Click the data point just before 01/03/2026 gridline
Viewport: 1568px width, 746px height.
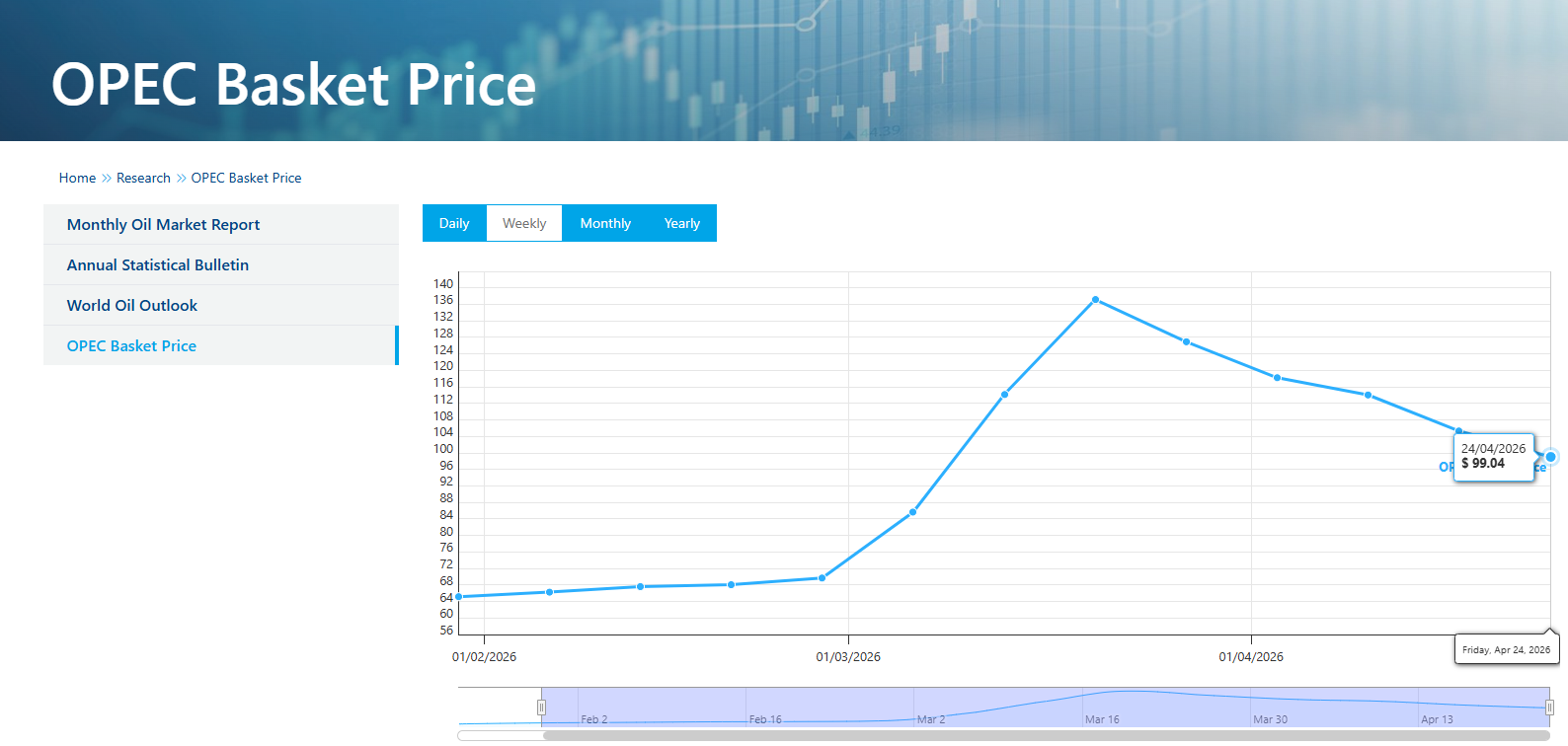pyautogui.click(x=822, y=578)
